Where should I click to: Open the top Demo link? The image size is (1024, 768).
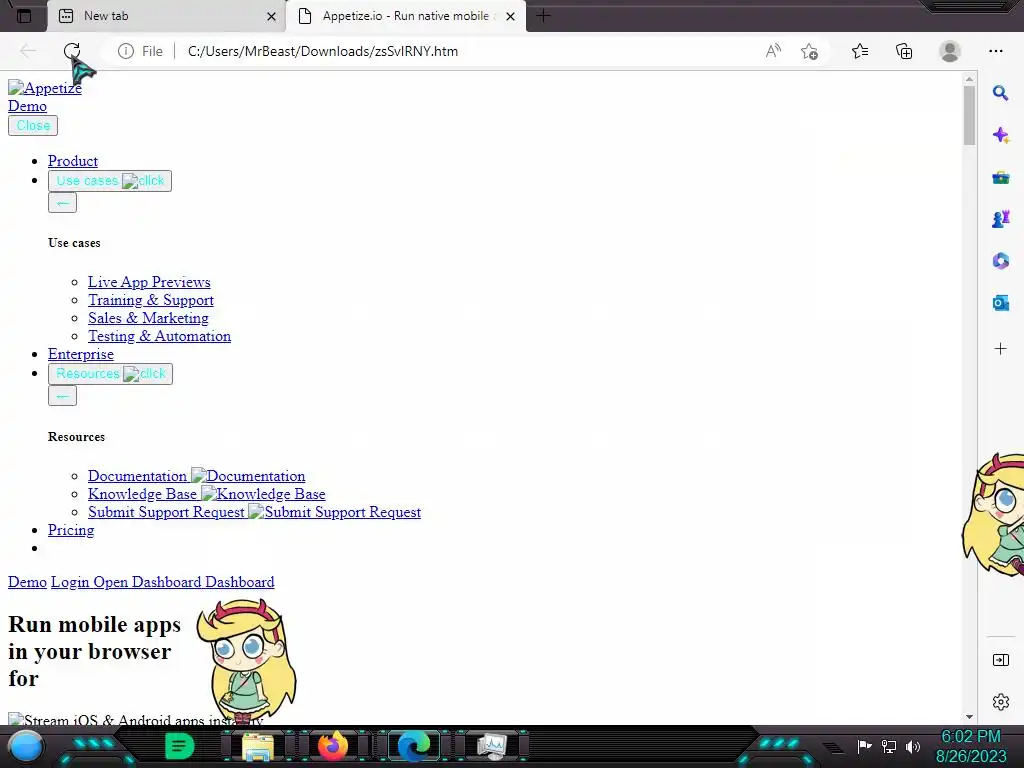pos(27,106)
